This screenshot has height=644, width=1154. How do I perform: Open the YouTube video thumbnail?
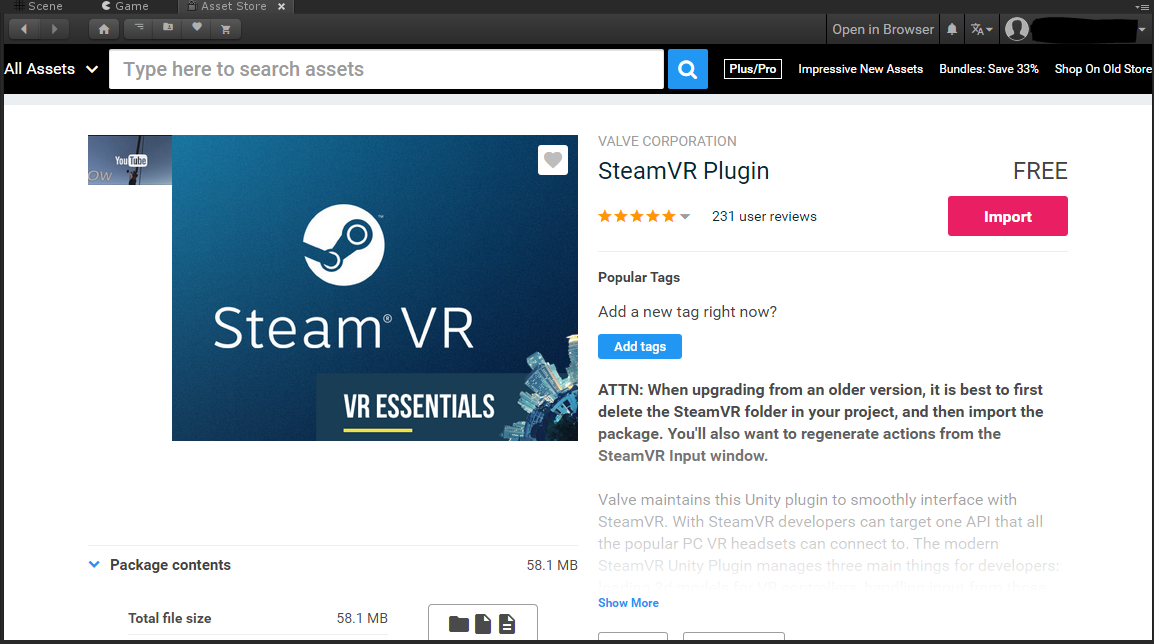coord(130,160)
